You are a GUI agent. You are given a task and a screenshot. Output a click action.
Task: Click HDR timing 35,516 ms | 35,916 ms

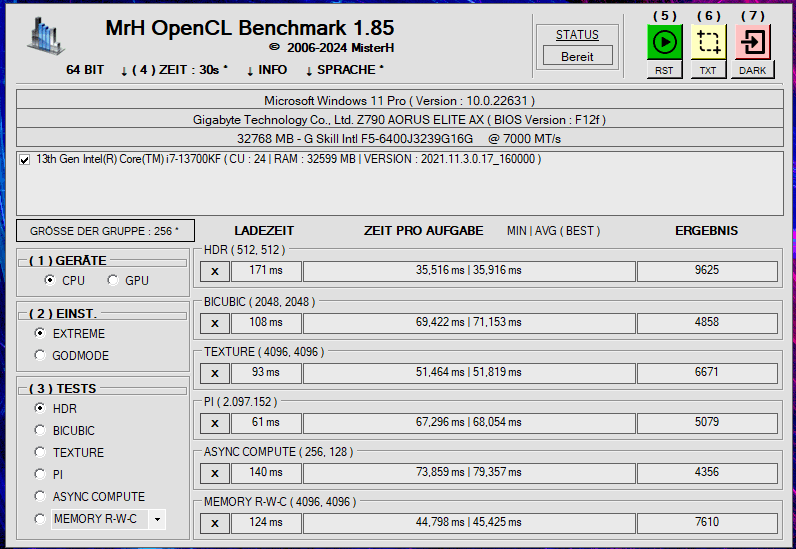click(x=469, y=271)
